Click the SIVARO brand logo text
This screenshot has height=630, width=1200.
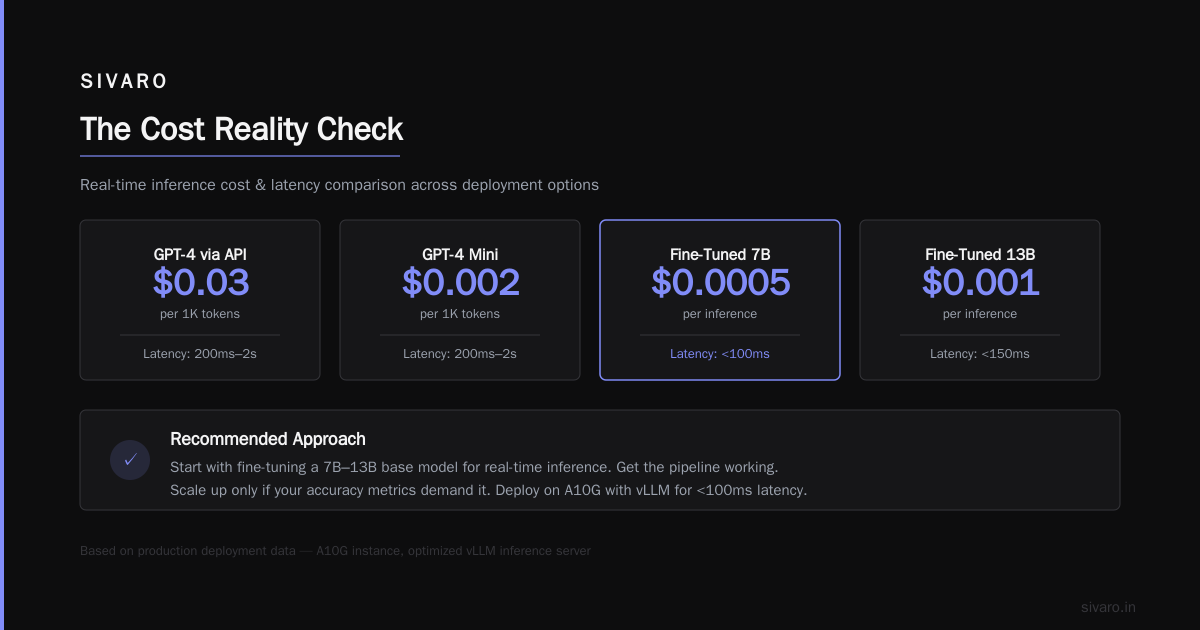pos(124,82)
